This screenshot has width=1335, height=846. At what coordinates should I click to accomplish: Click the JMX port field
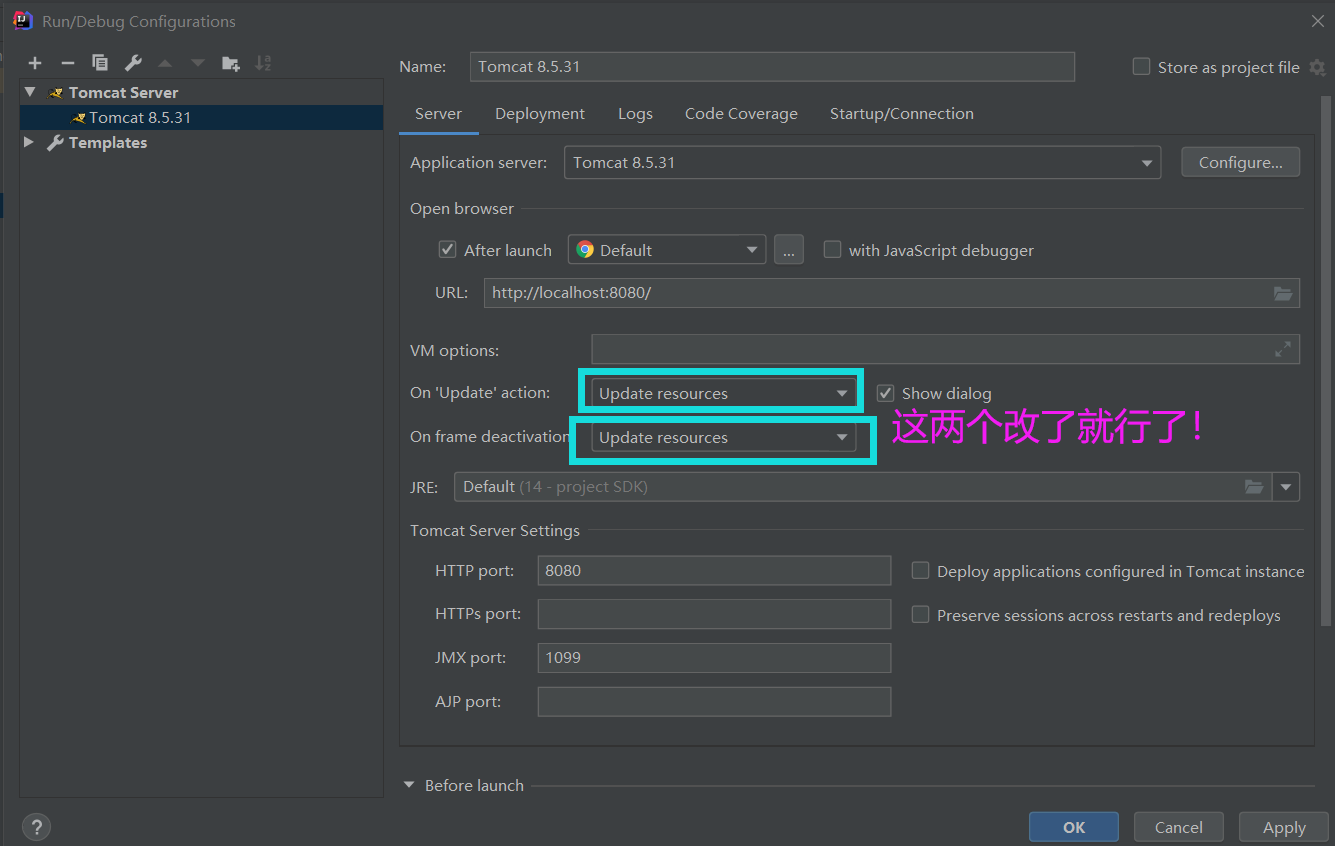click(x=714, y=658)
